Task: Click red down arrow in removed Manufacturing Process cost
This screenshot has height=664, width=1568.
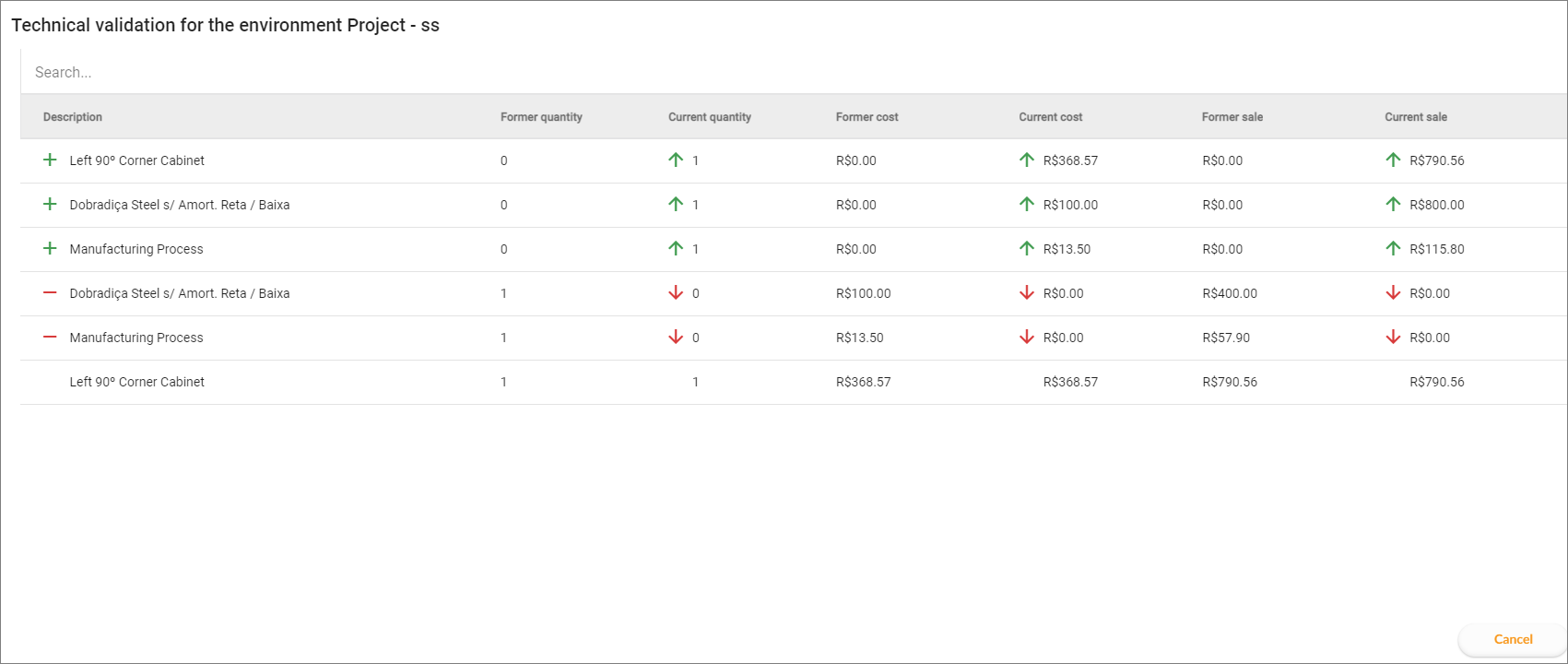Action: coord(1027,337)
